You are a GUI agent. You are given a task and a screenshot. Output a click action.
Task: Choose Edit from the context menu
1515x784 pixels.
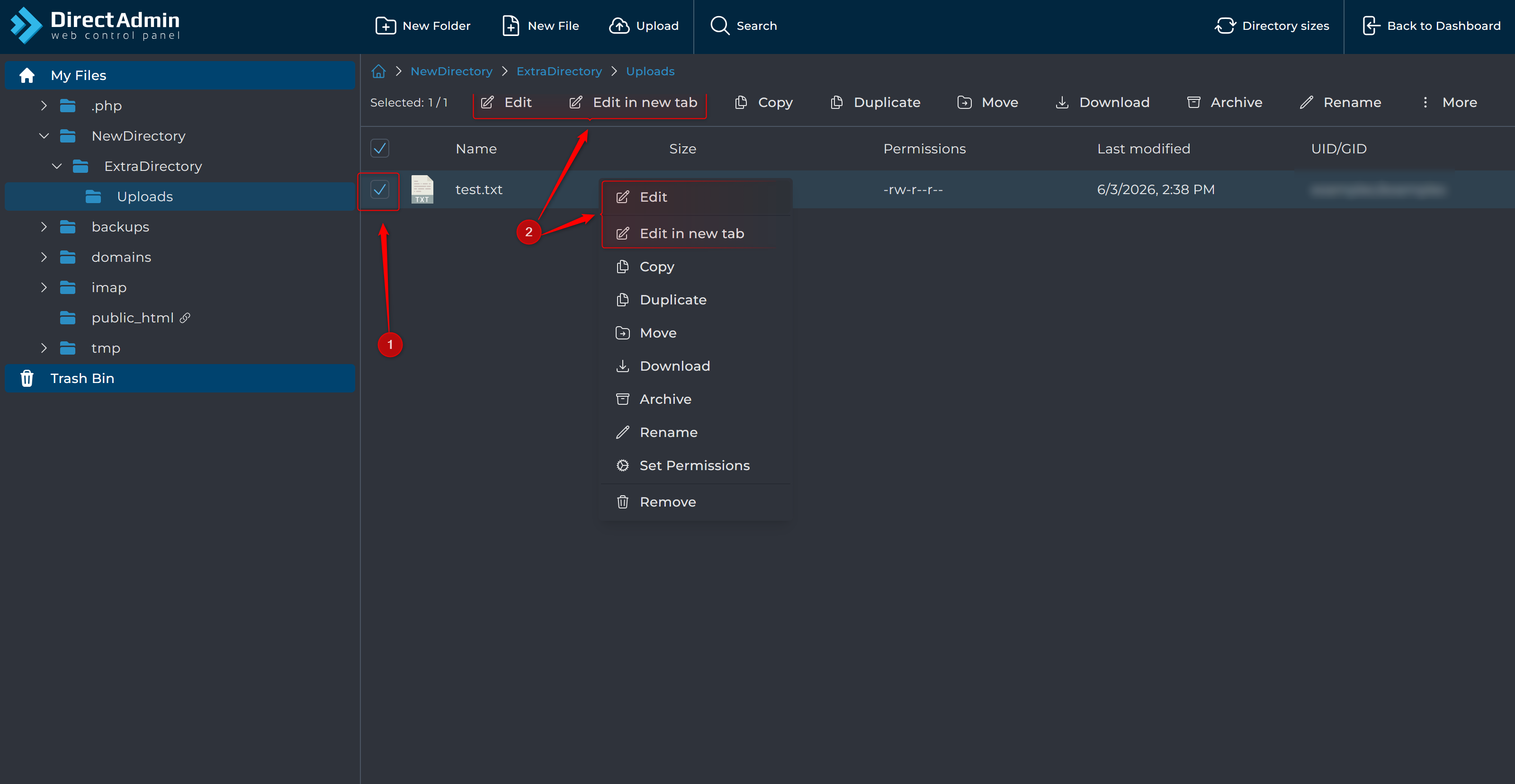(x=695, y=197)
